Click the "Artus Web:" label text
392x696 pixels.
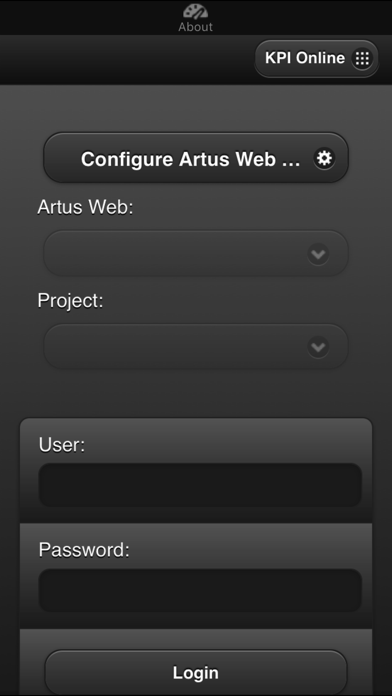tap(85, 207)
